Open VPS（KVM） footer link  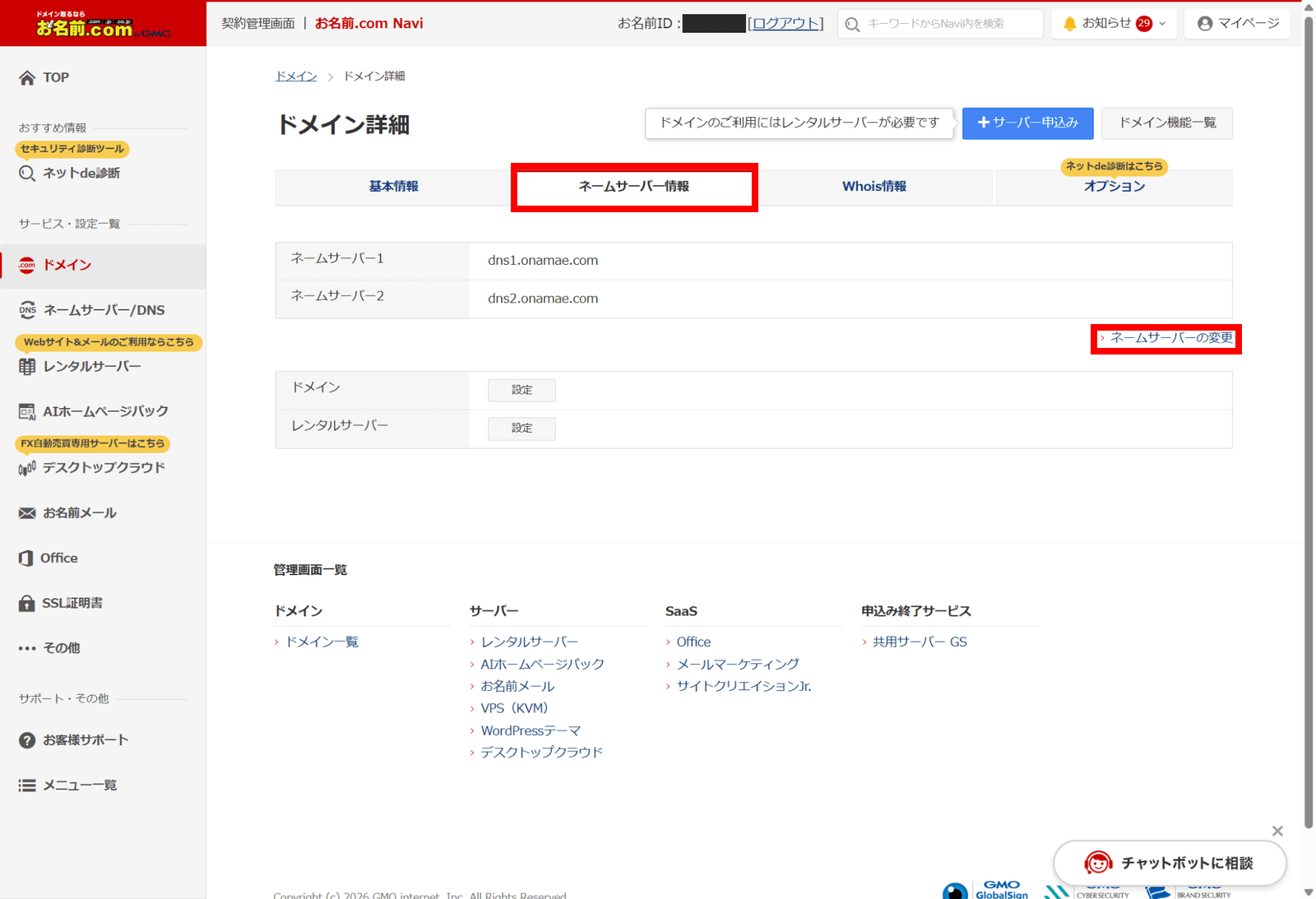coord(514,708)
